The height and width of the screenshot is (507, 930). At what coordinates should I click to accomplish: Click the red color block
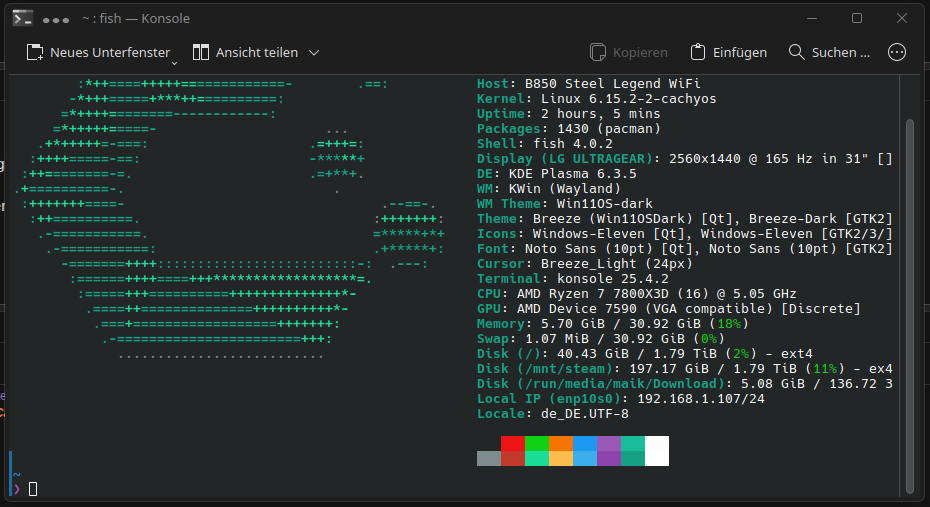coord(512,444)
